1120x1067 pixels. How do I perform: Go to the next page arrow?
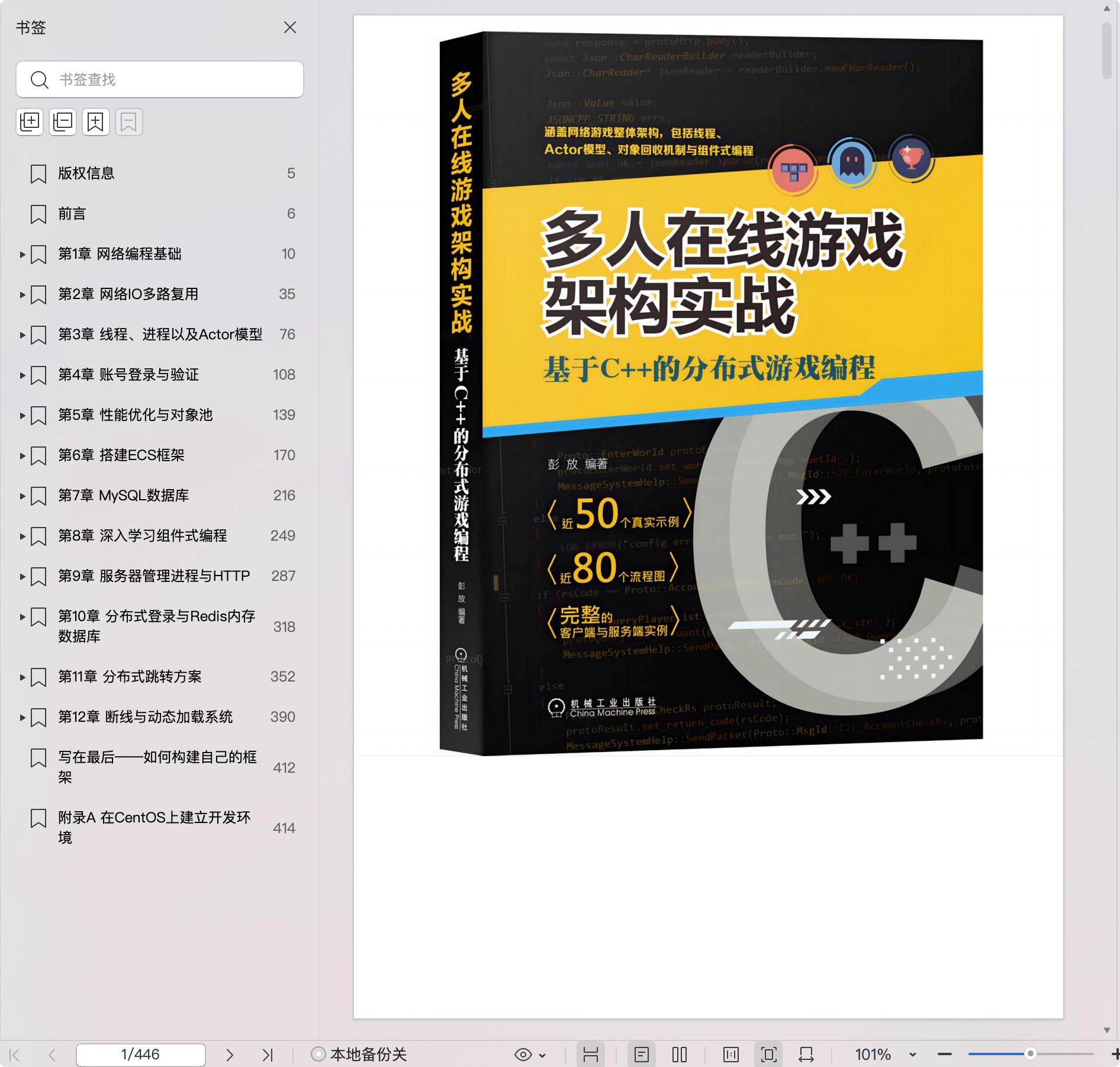[x=230, y=1055]
